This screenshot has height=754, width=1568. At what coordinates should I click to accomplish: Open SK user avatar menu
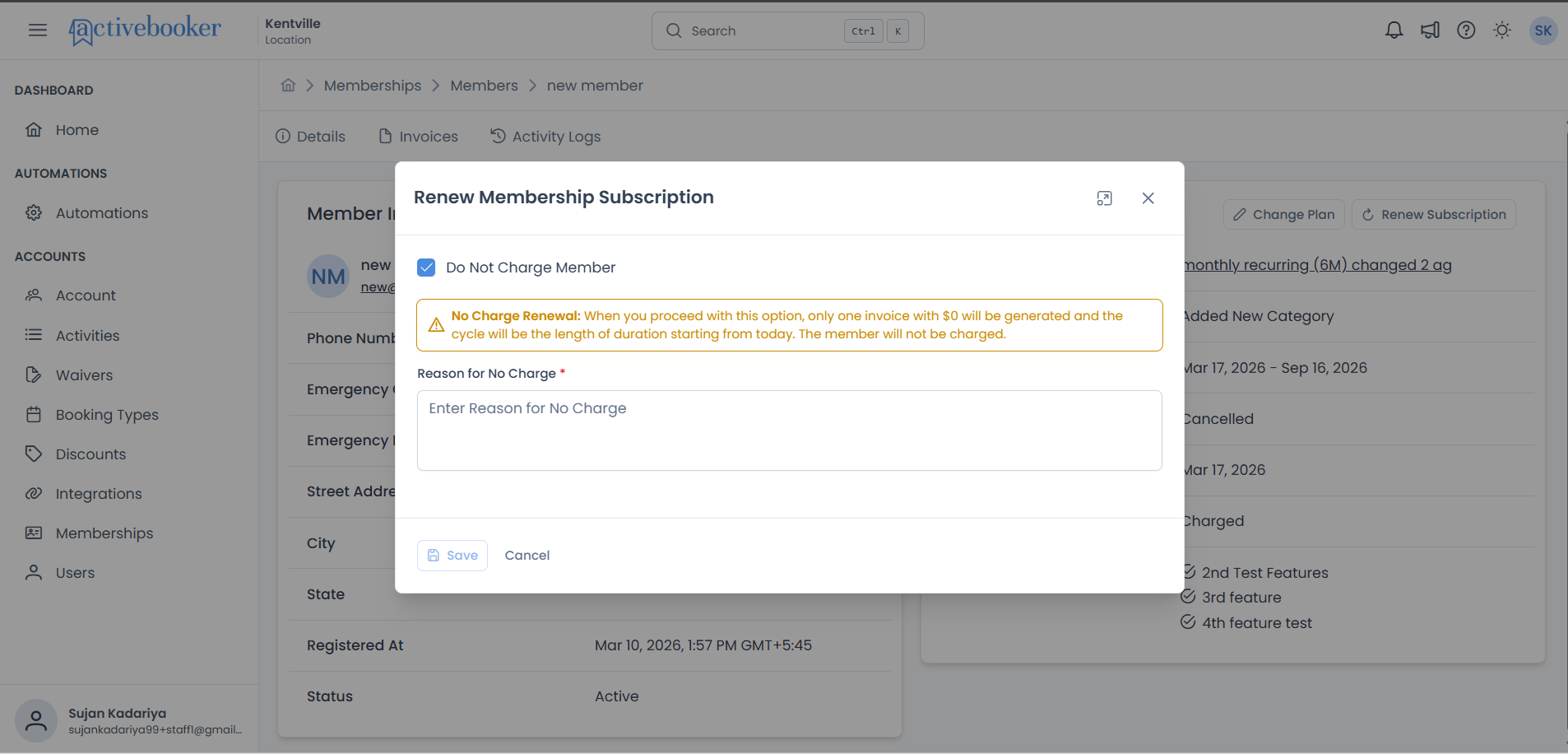click(1542, 30)
